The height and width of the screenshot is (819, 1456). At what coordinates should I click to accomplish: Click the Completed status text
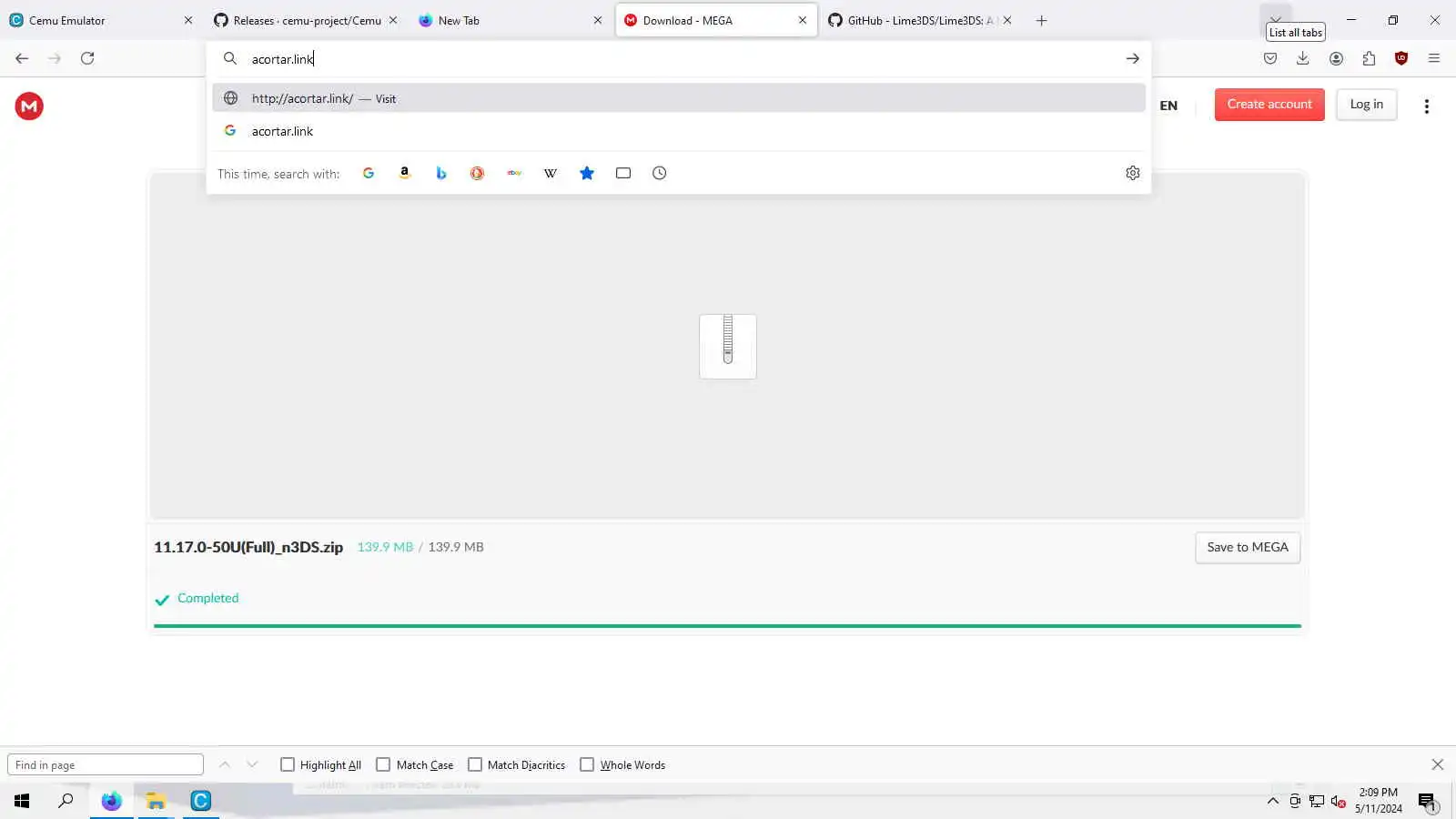[x=207, y=598]
